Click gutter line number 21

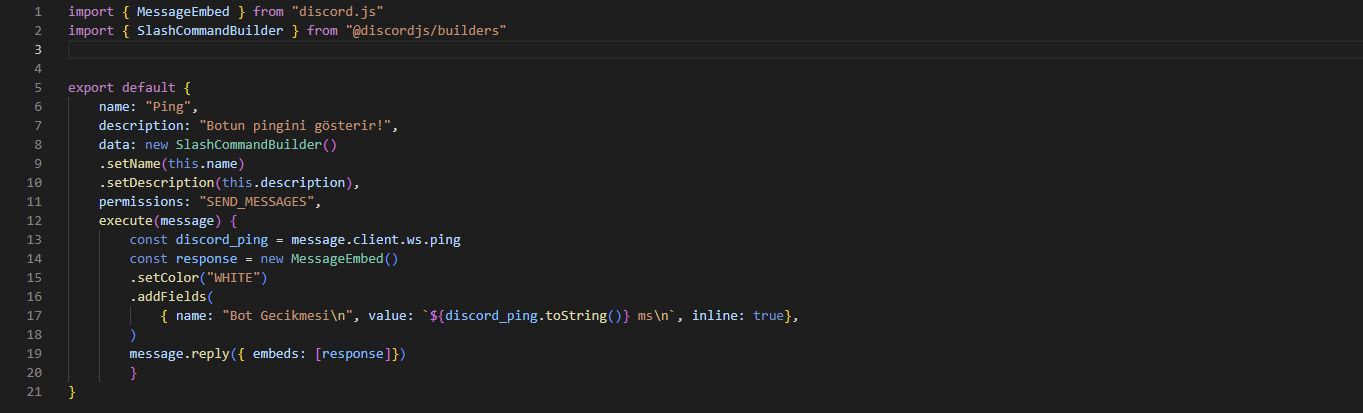point(34,392)
